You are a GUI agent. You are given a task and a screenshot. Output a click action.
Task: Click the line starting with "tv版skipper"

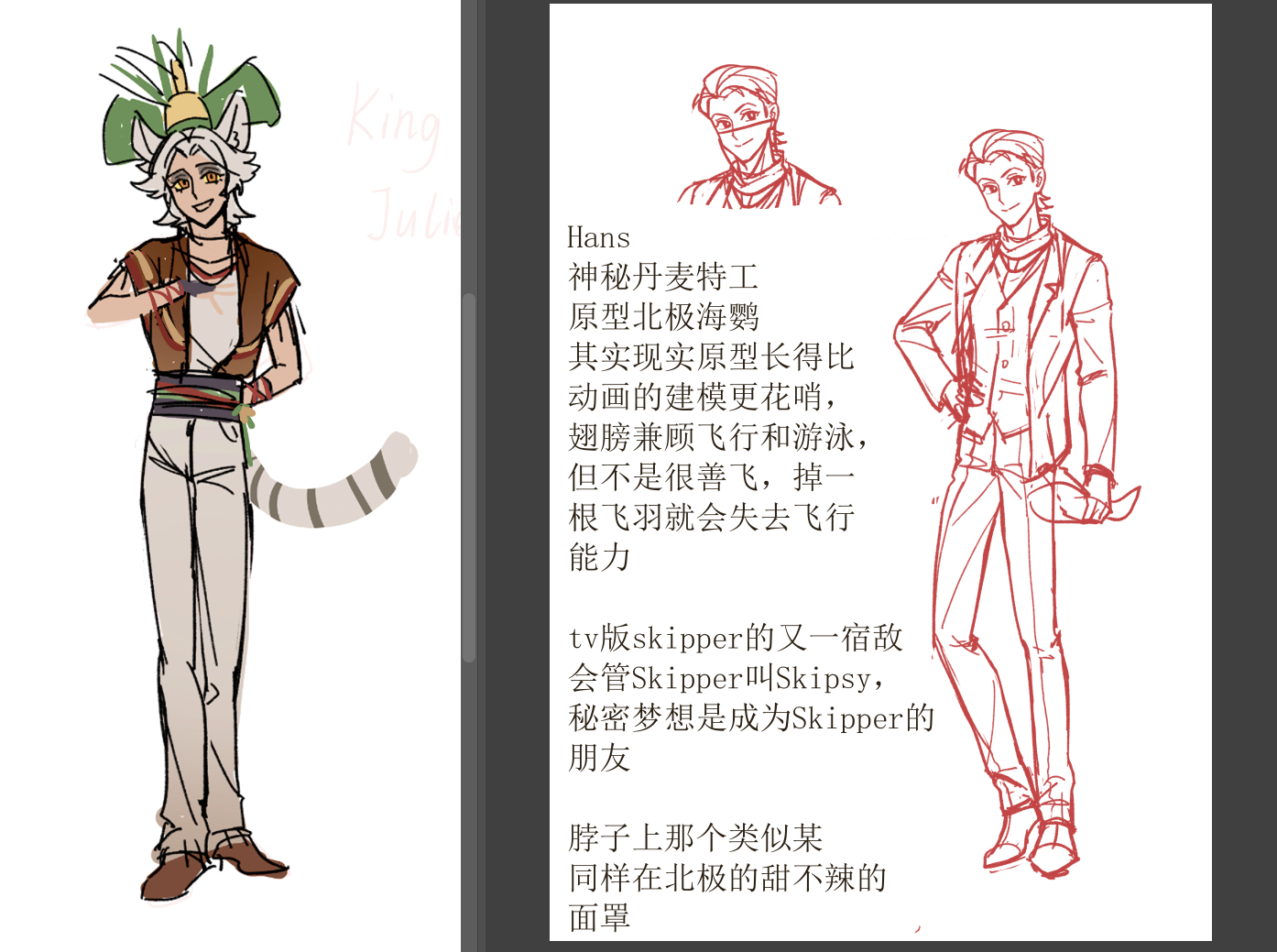pos(736,638)
